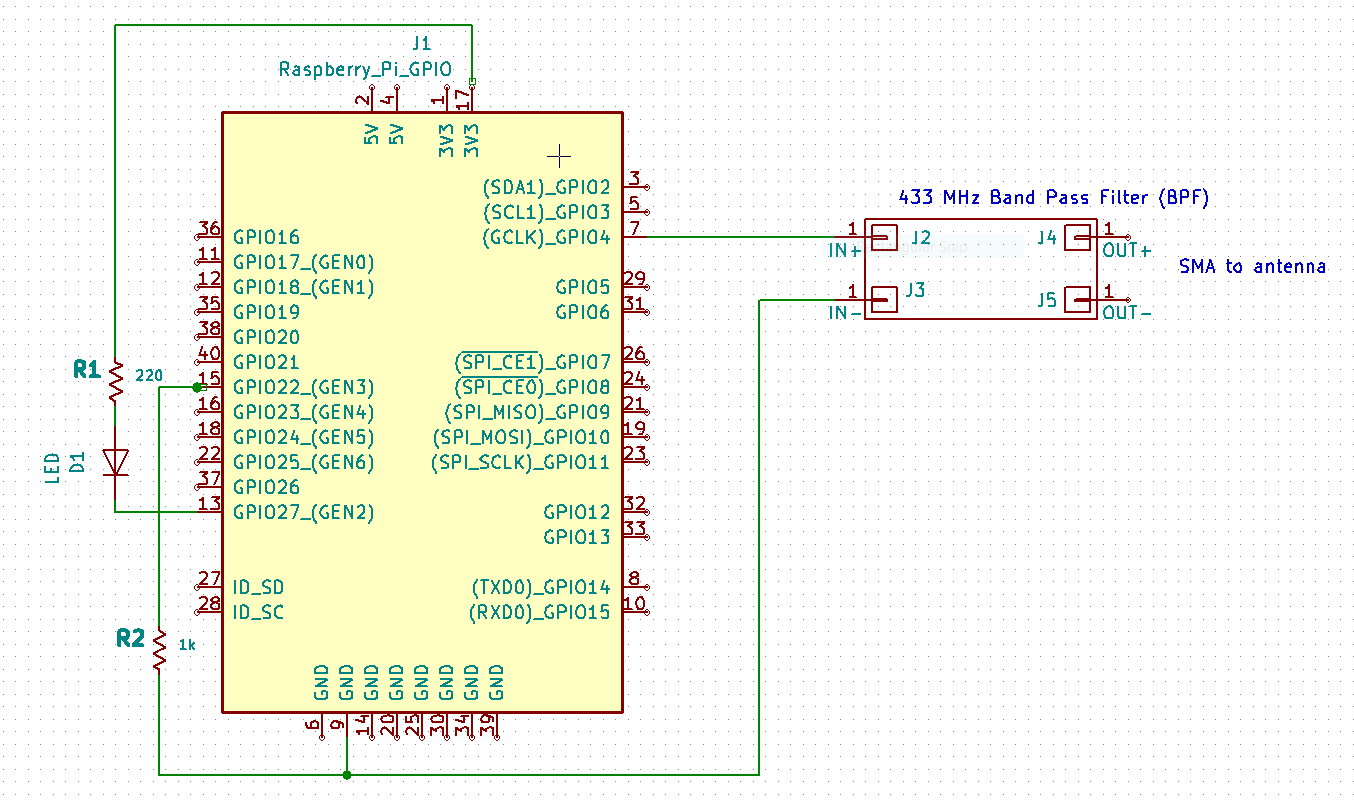Image resolution: width=1354 pixels, height=800 pixels.
Task: Click the J2 connector pad symbol
Action: [883, 237]
